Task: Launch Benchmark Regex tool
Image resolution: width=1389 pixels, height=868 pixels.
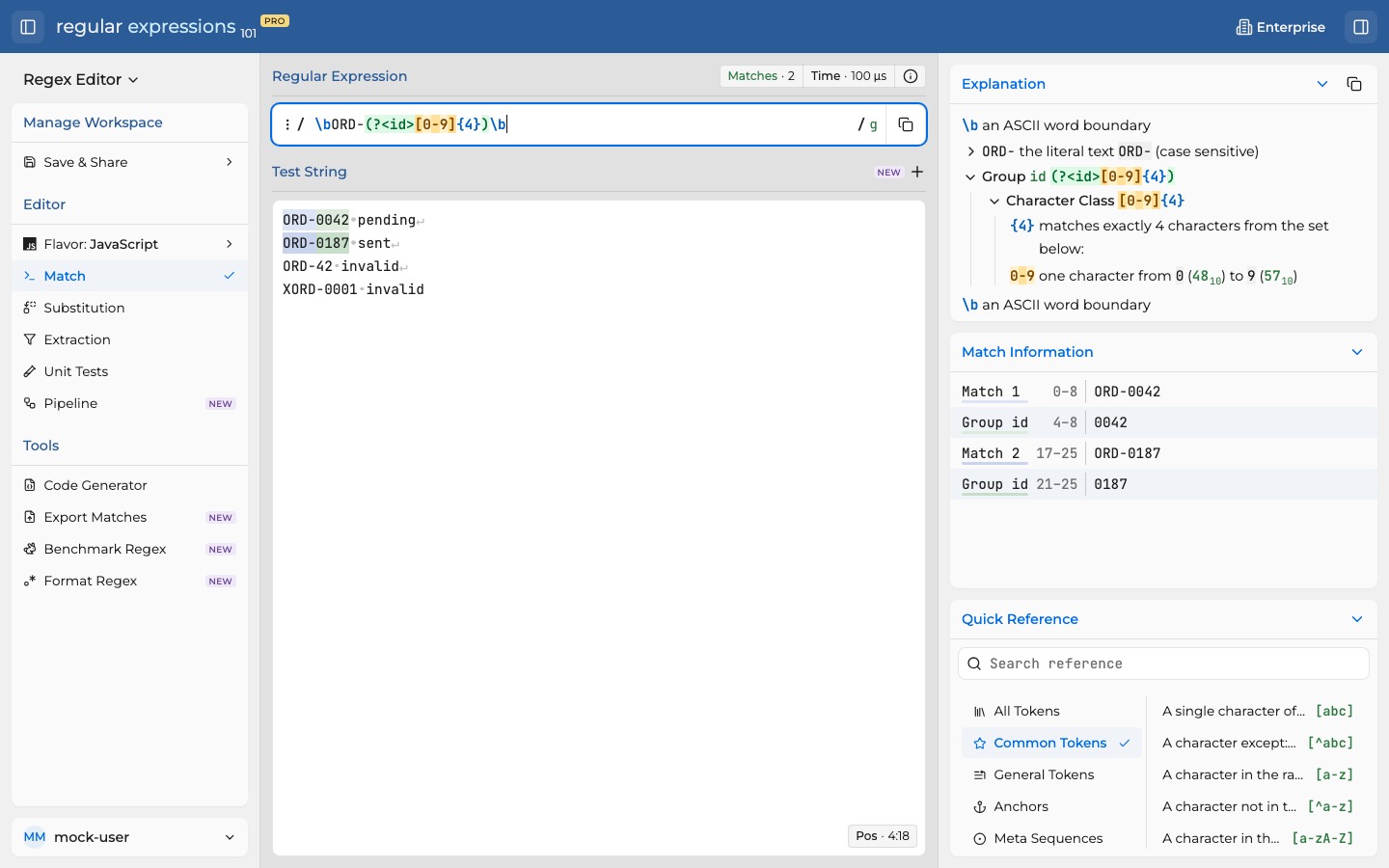Action: [129, 549]
